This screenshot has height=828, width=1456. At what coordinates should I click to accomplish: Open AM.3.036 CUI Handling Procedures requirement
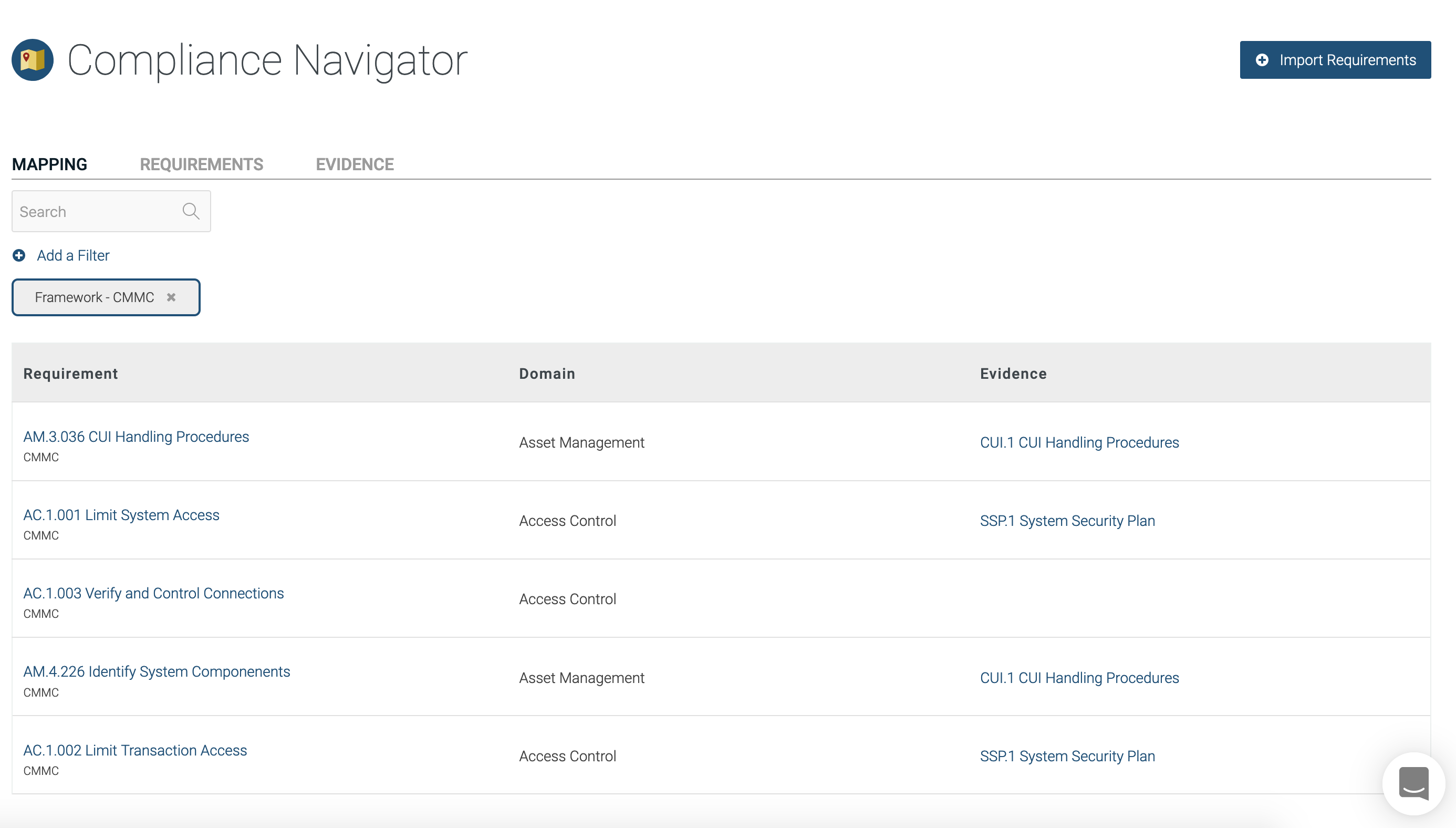[136, 436]
